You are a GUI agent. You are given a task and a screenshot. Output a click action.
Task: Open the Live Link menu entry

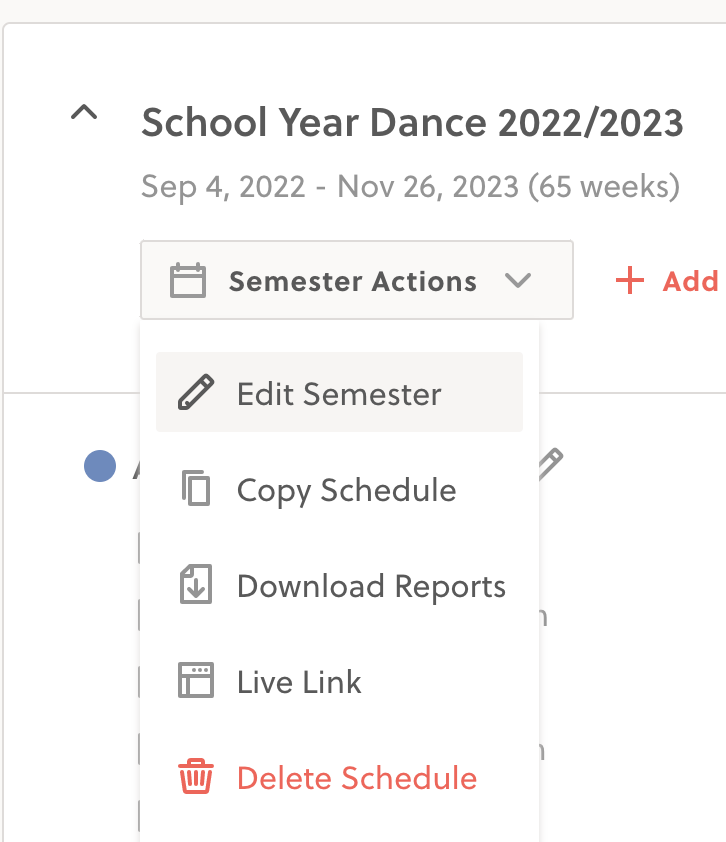click(299, 681)
